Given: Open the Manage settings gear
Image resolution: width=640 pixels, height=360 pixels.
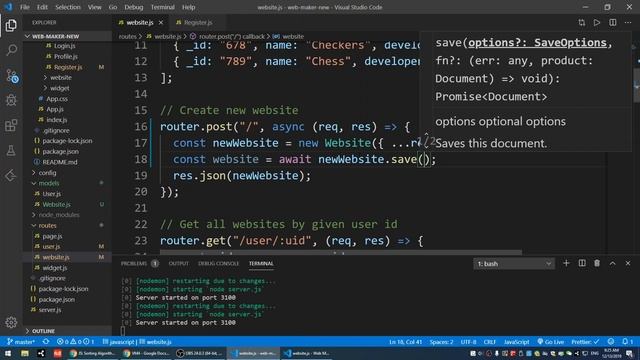Looking at the screenshot, I should [11, 322].
